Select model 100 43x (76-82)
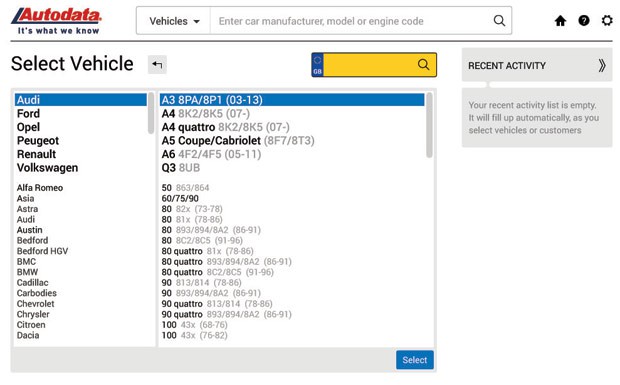The width and height of the screenshot is (620, 385). point(194,335)
